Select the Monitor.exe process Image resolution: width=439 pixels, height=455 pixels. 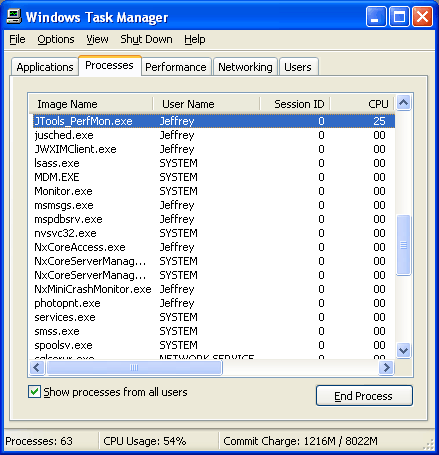214,191
